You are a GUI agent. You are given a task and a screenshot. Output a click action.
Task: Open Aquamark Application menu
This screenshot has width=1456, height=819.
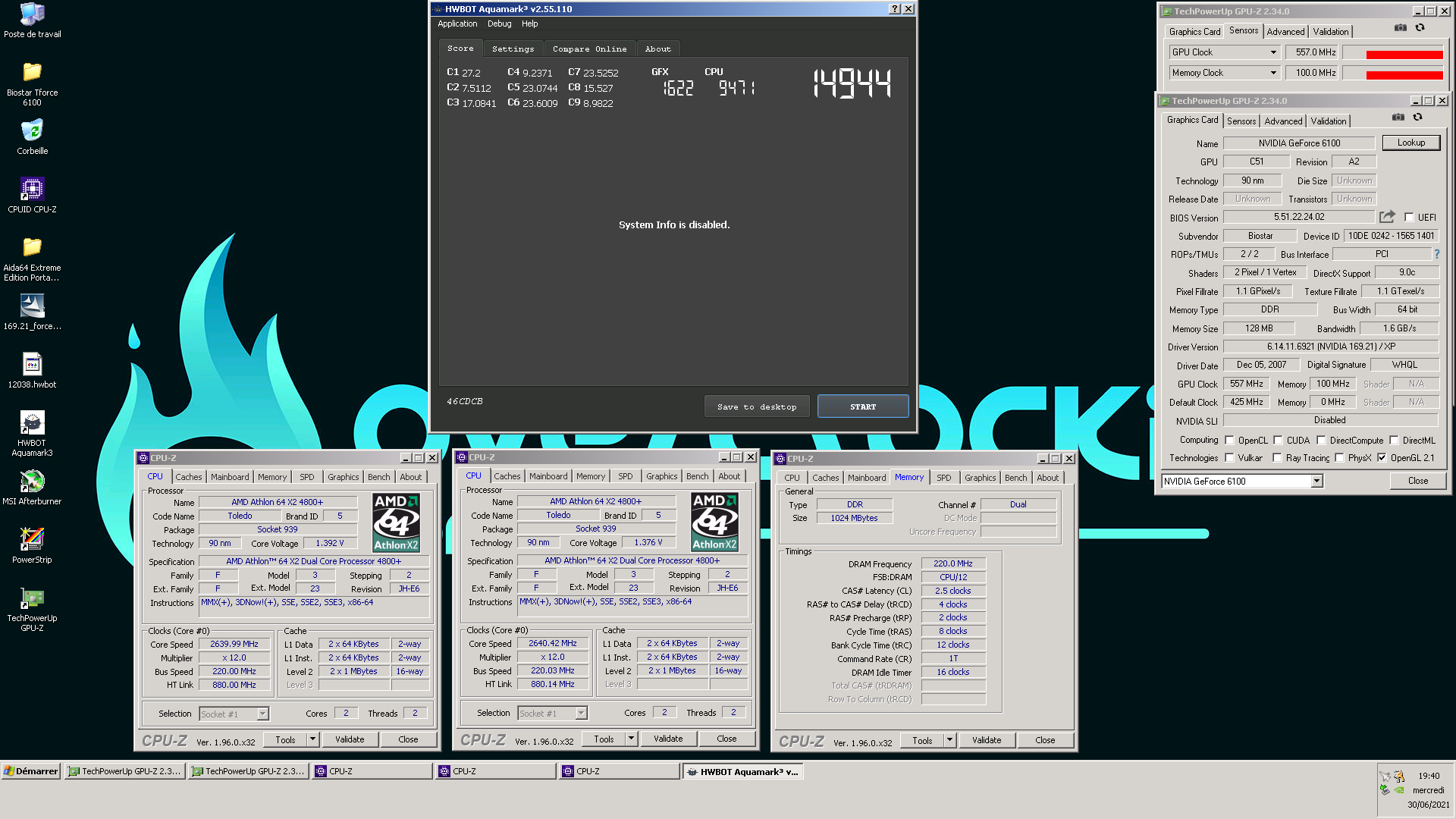point(457,24)
